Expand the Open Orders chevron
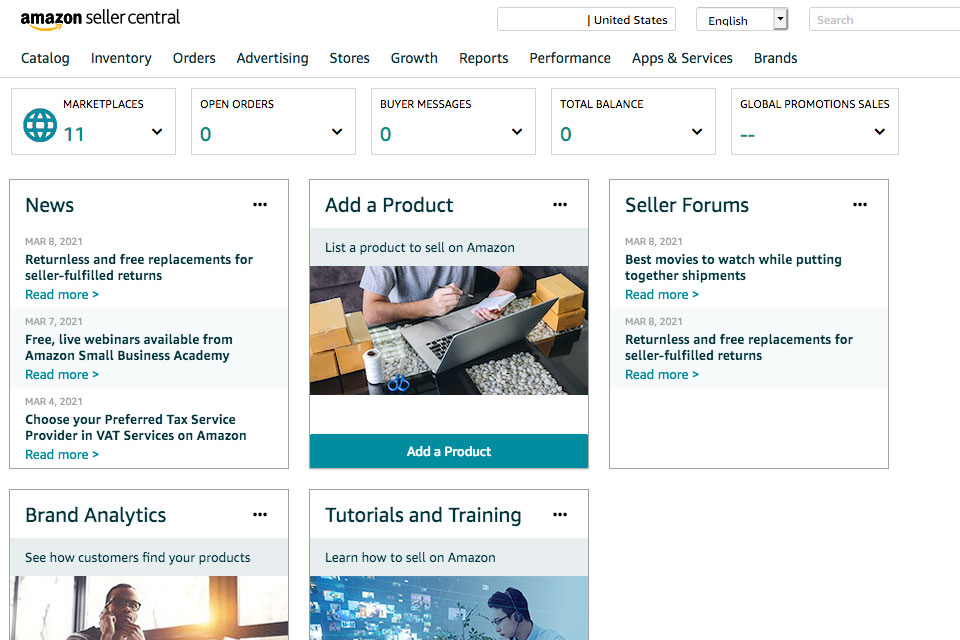The image size is (960, 640). point(337,132)
